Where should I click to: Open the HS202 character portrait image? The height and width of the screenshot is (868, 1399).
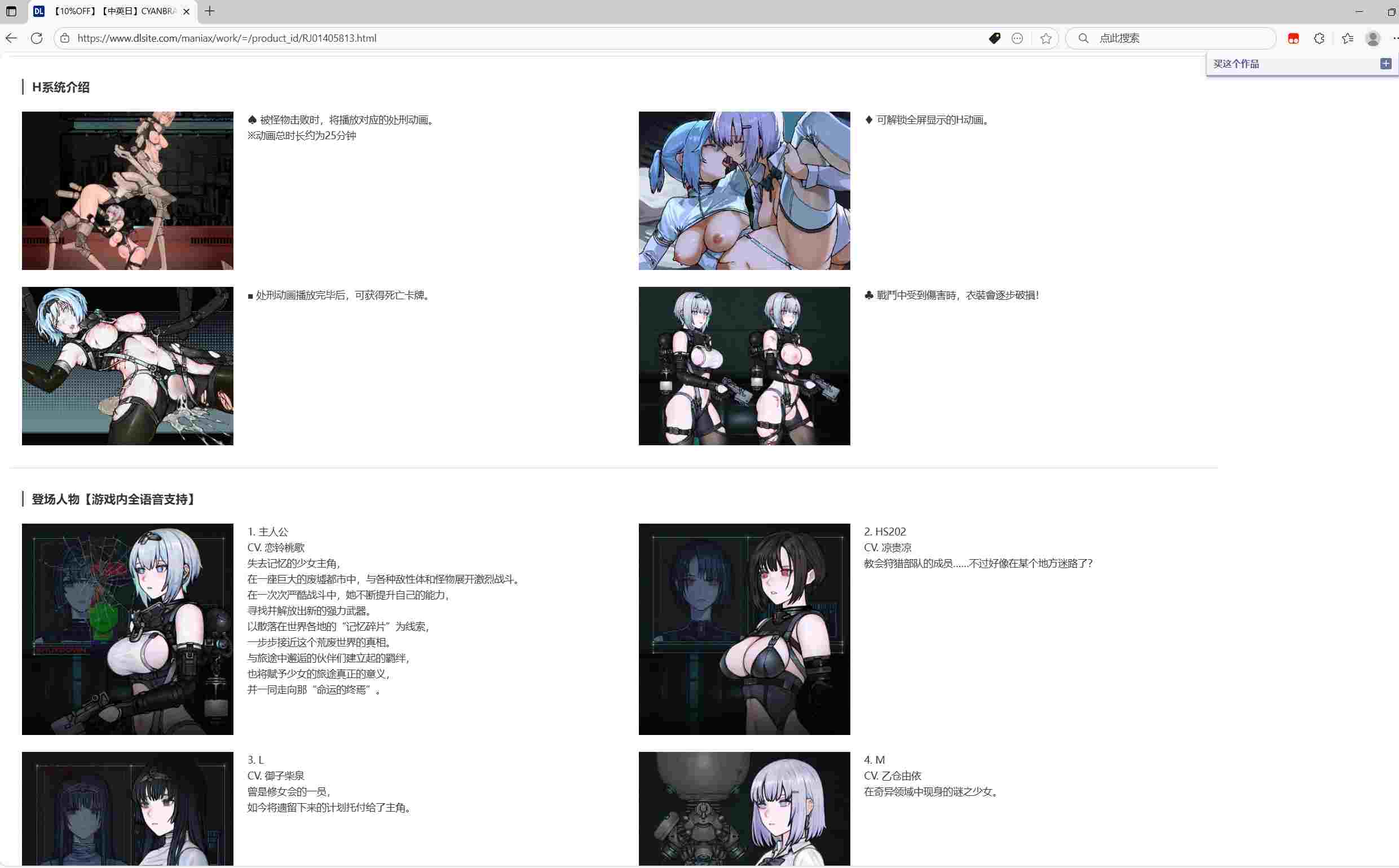click(744, 629)
